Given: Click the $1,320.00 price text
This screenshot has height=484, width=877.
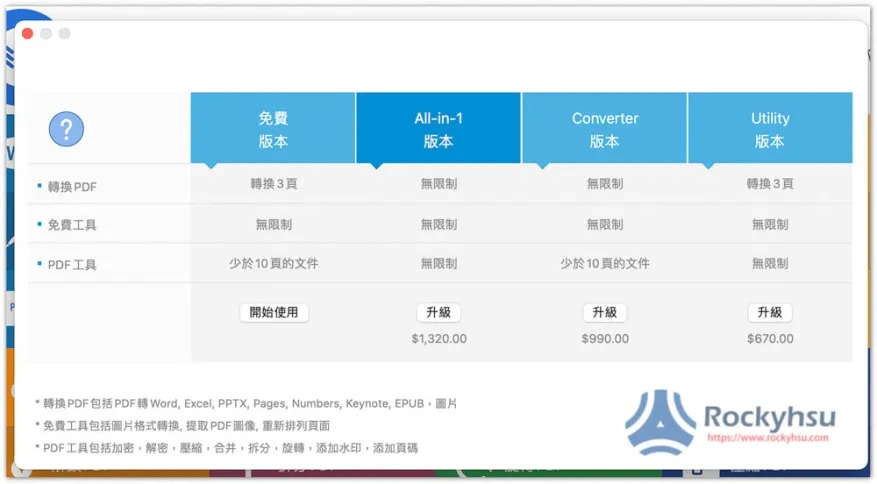Looking at the screenshot, I should coord(438,339).
